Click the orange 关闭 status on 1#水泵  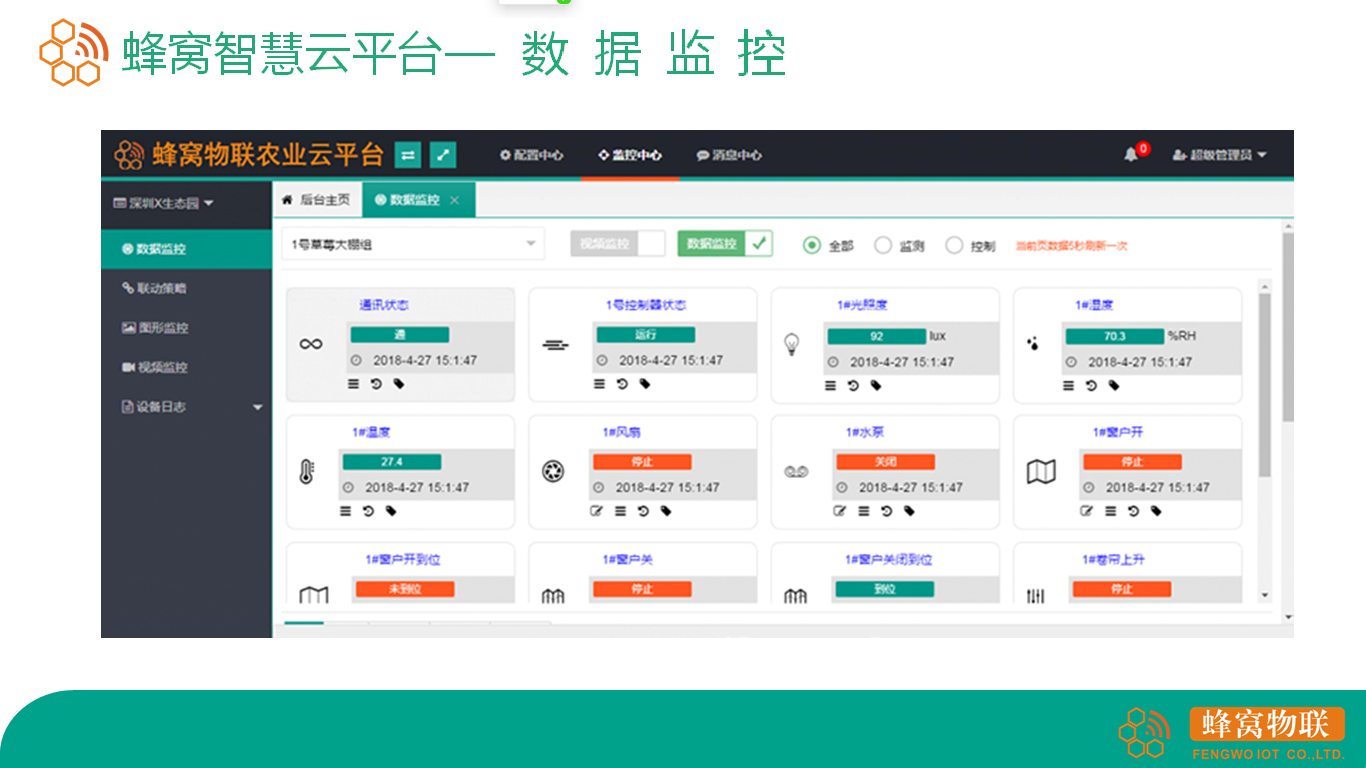tap(886, 462)
